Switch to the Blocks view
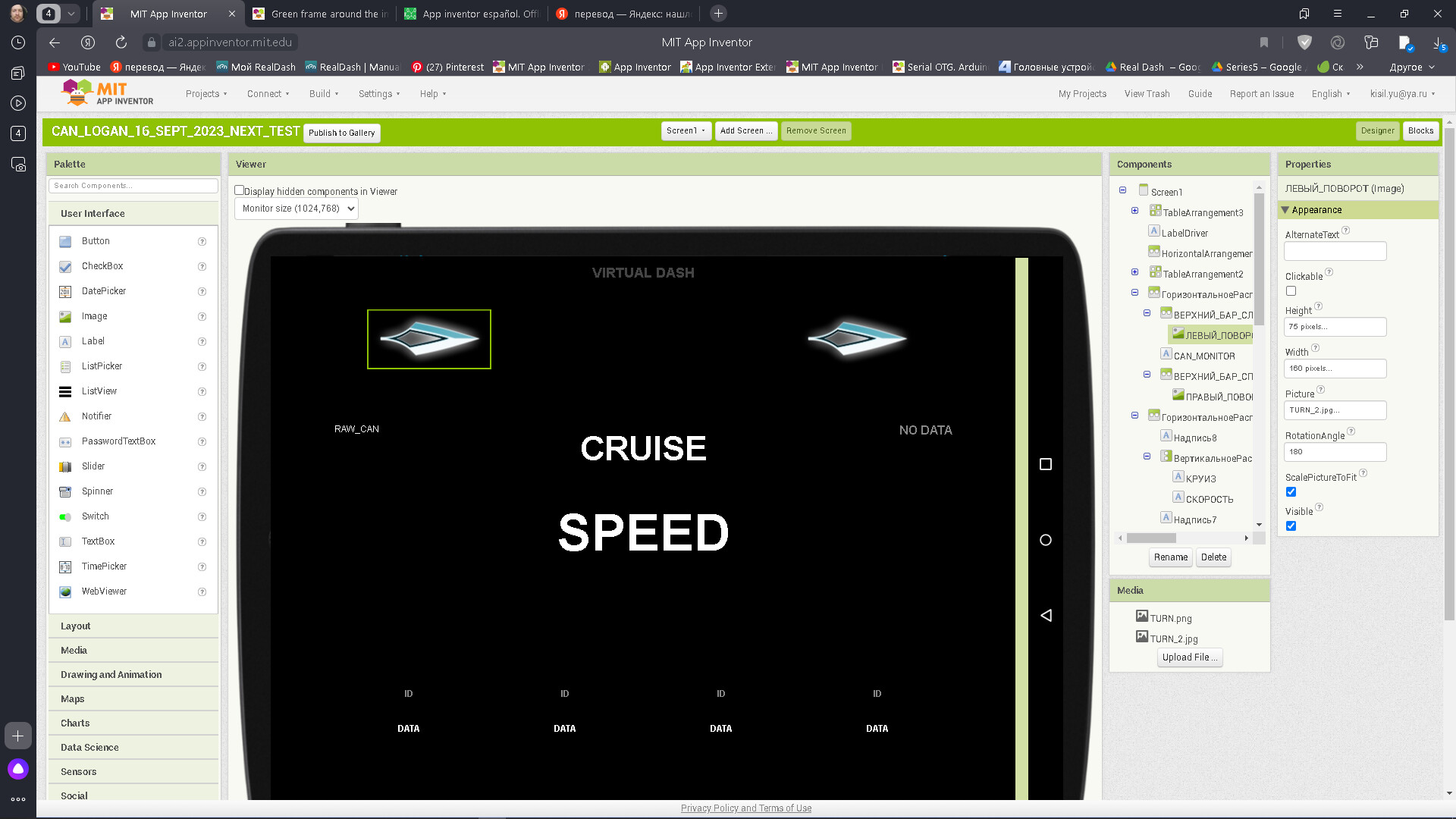The image size is (1456, 819). [1420, 130]
